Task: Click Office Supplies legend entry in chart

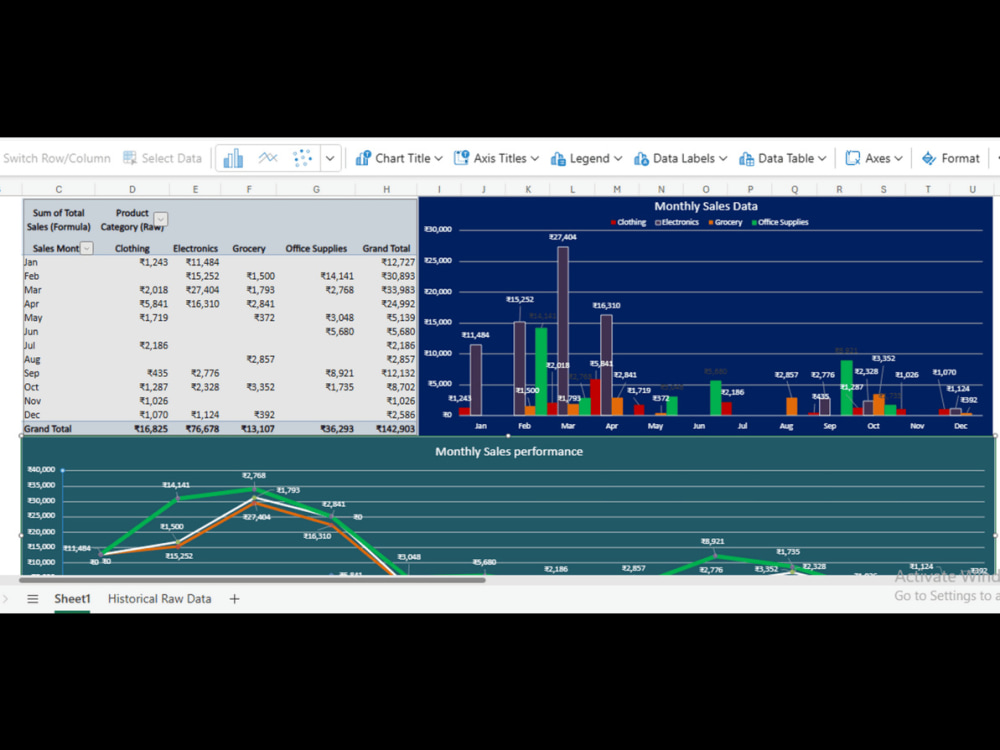Action: point(780,222)
